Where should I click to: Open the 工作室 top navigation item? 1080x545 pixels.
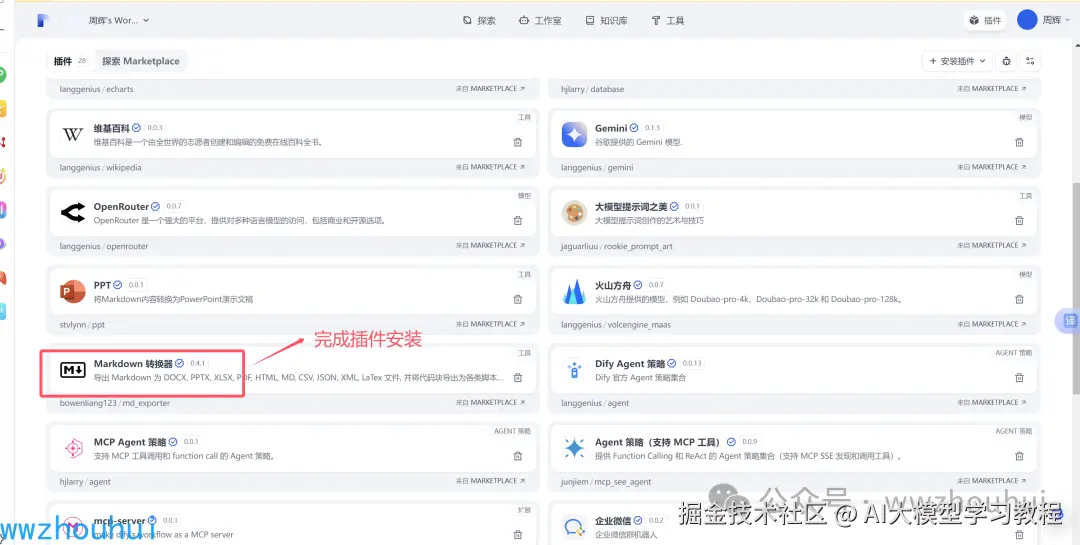[540, 21]
